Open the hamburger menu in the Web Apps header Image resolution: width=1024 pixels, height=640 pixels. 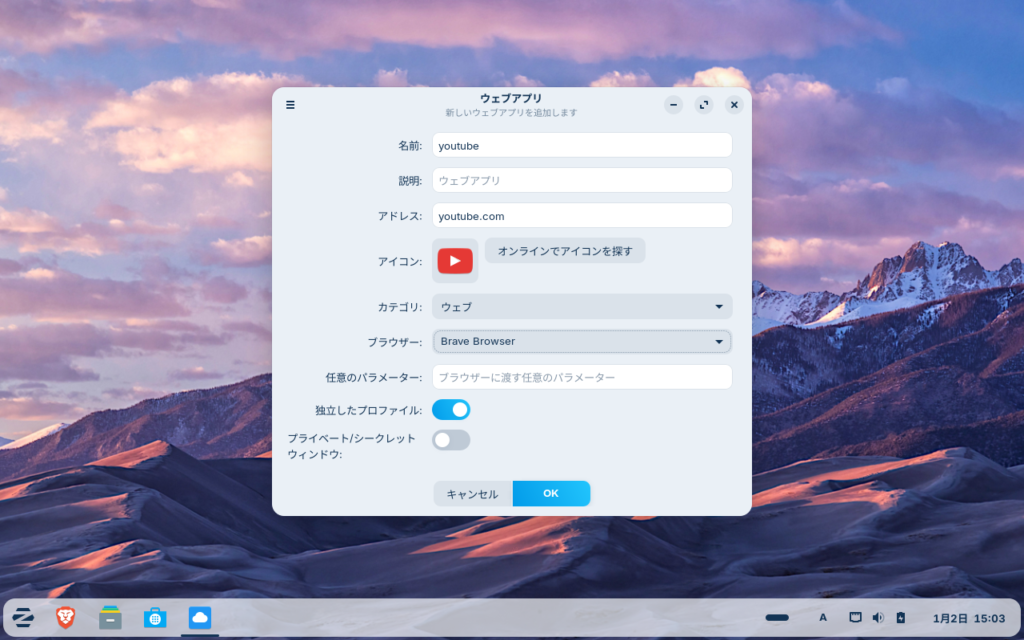tap(290, 105)
